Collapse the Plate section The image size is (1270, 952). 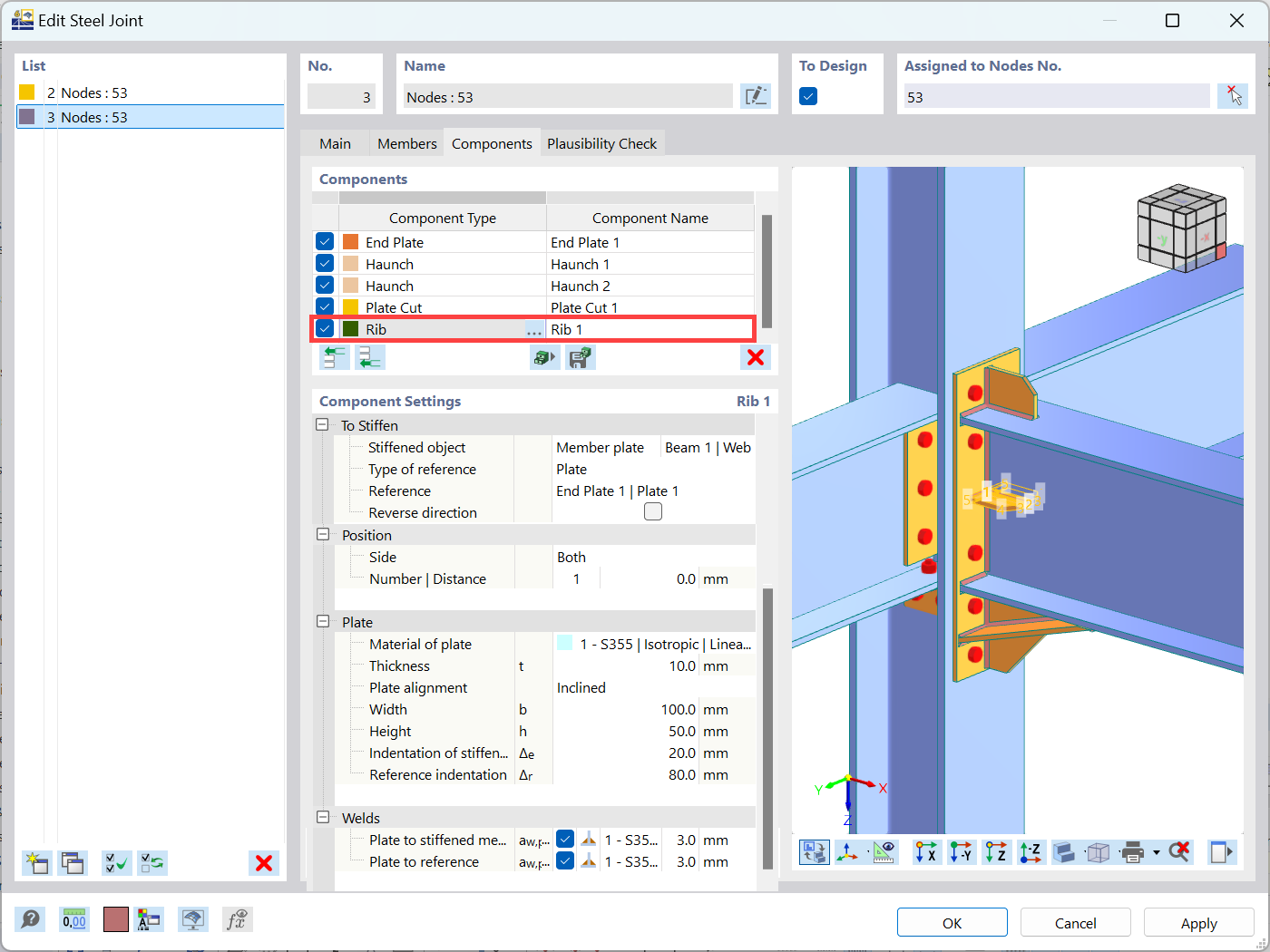point(322,622)
